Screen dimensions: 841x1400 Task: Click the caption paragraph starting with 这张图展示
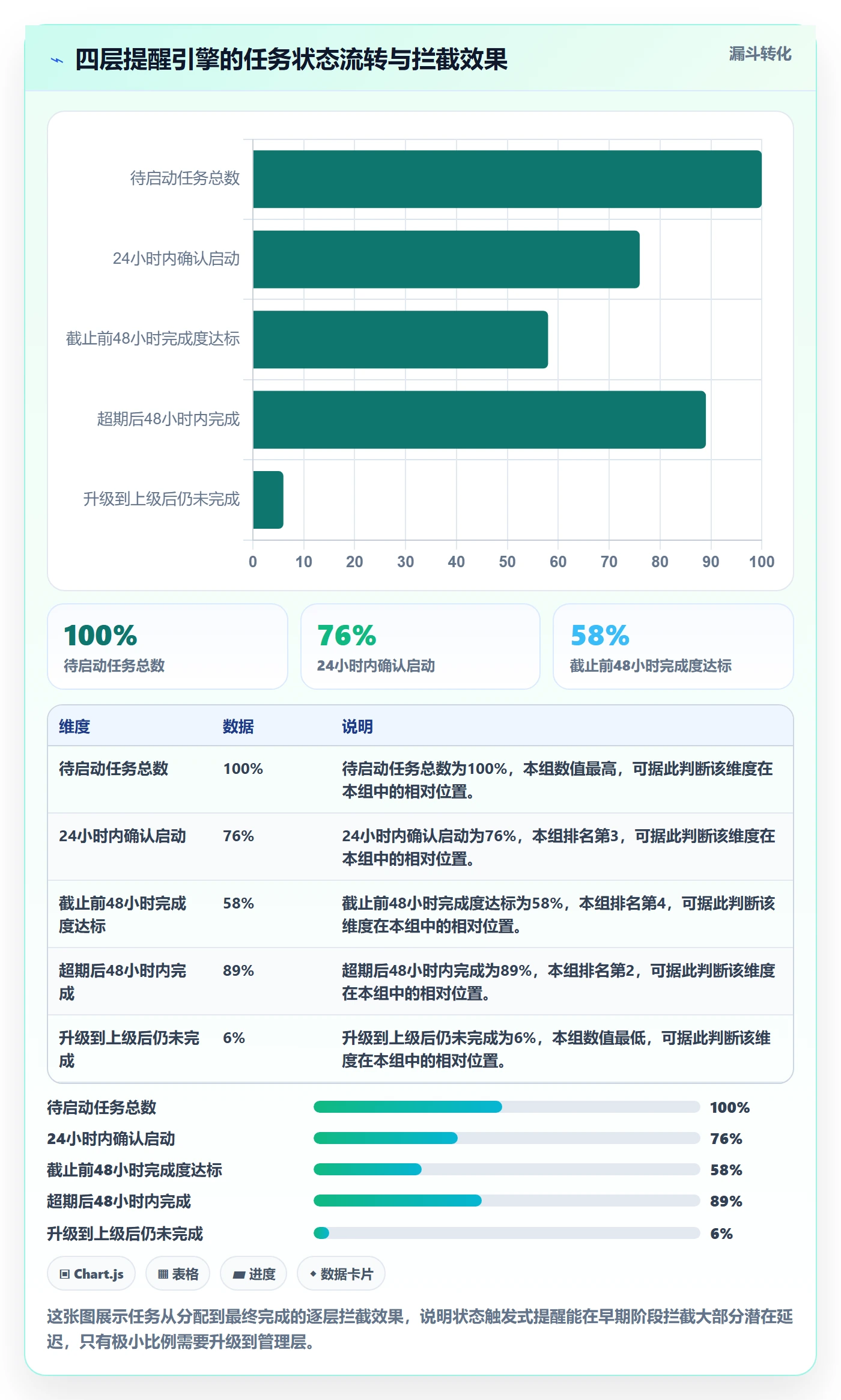[420, 1328]
